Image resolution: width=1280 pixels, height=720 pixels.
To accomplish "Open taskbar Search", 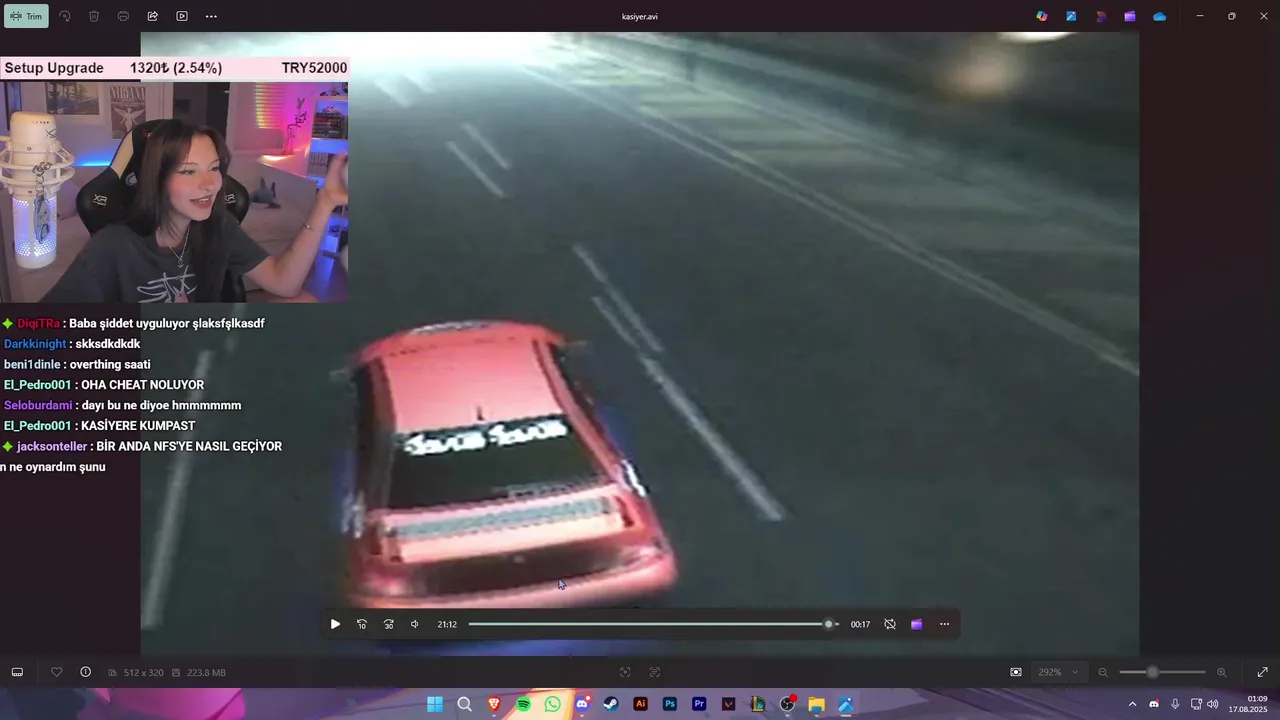I will (464, 704).
